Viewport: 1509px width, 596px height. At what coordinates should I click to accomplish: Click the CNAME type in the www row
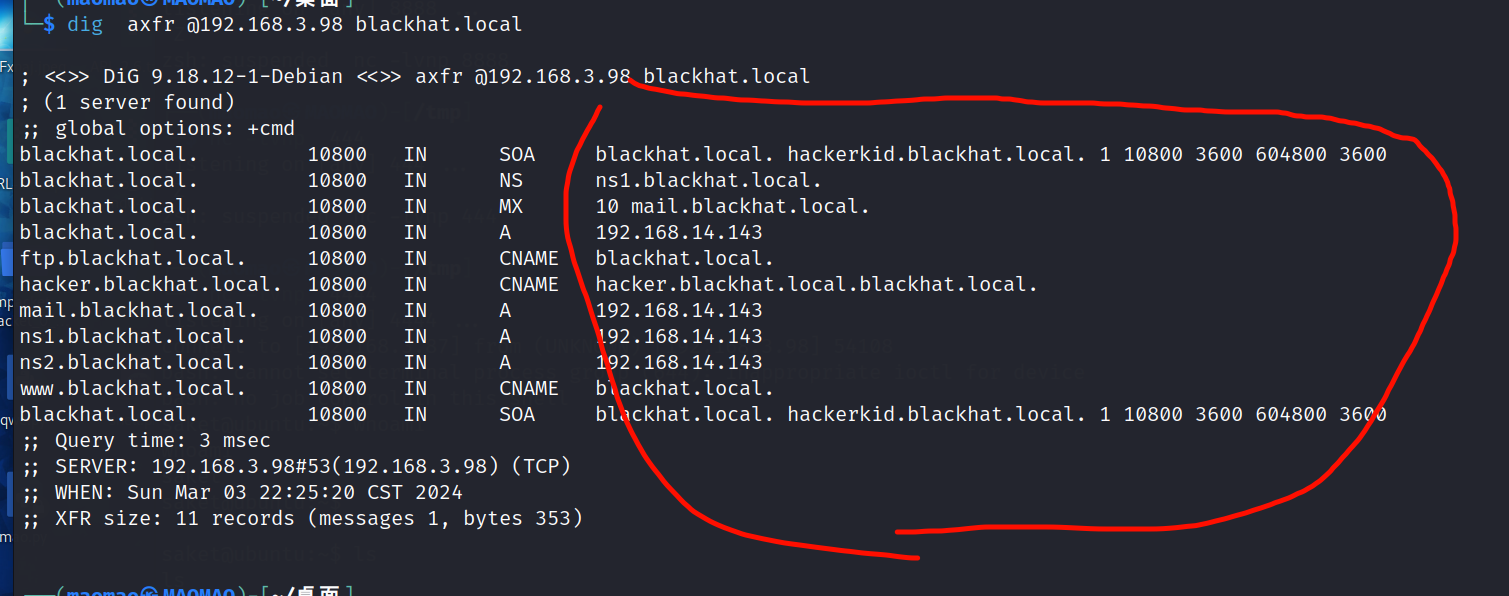coord(529,388)
